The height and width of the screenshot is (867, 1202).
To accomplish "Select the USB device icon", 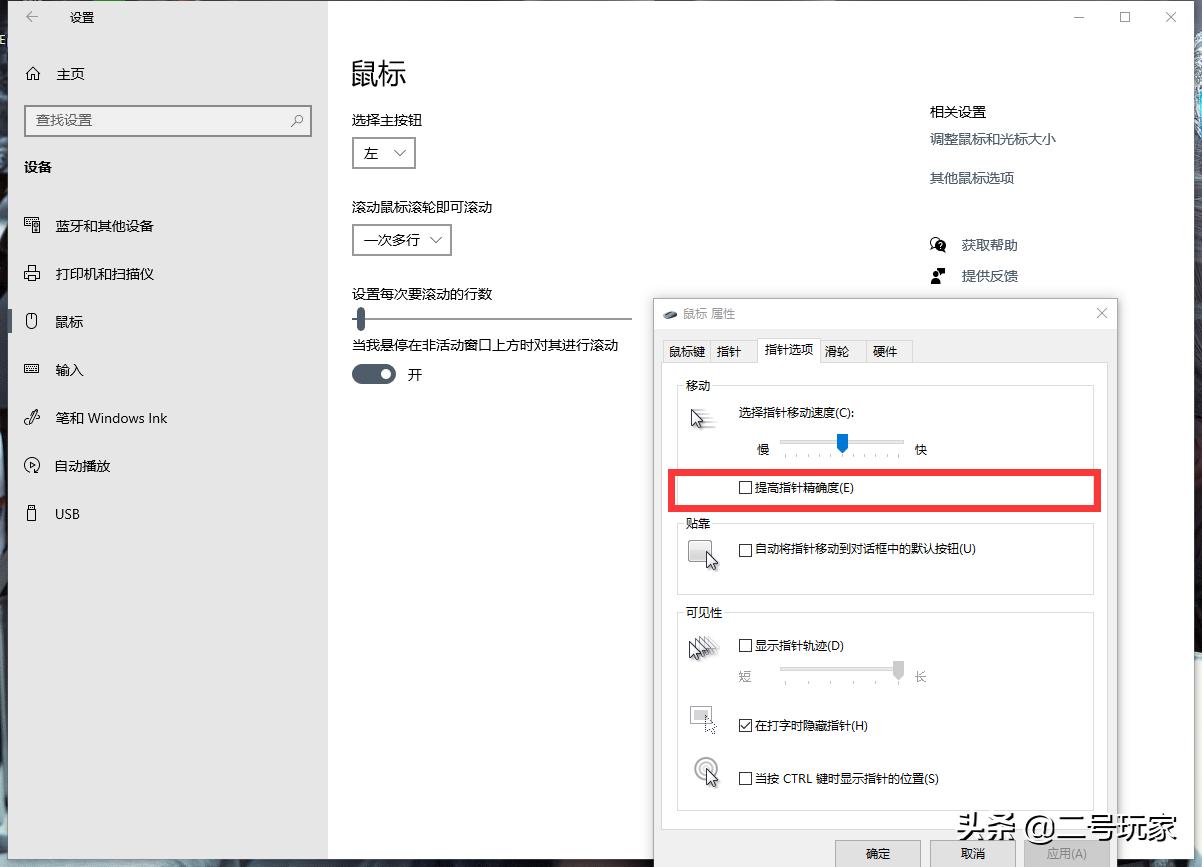I will [34, 513].
